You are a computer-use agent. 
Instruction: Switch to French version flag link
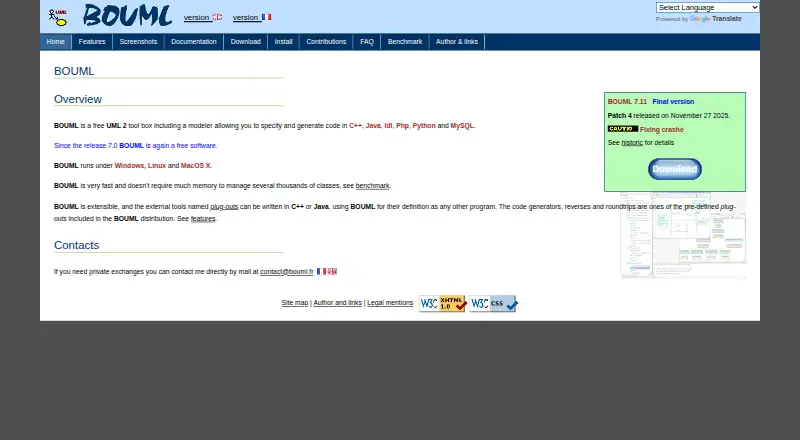(252, 17)
